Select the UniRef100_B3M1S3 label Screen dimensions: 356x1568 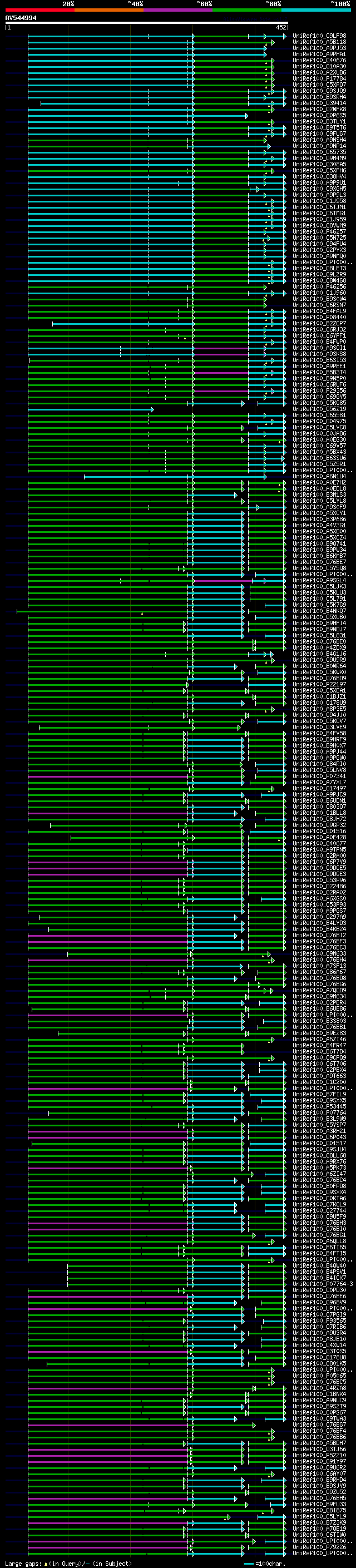coord(319,495)
